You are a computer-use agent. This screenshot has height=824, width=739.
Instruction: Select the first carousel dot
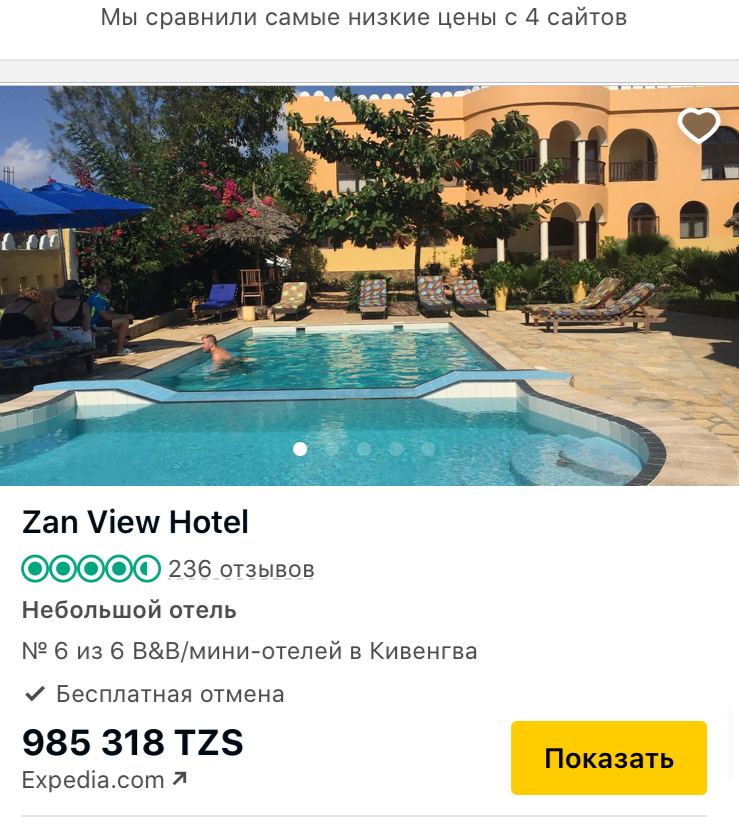[x=300, y=449]
